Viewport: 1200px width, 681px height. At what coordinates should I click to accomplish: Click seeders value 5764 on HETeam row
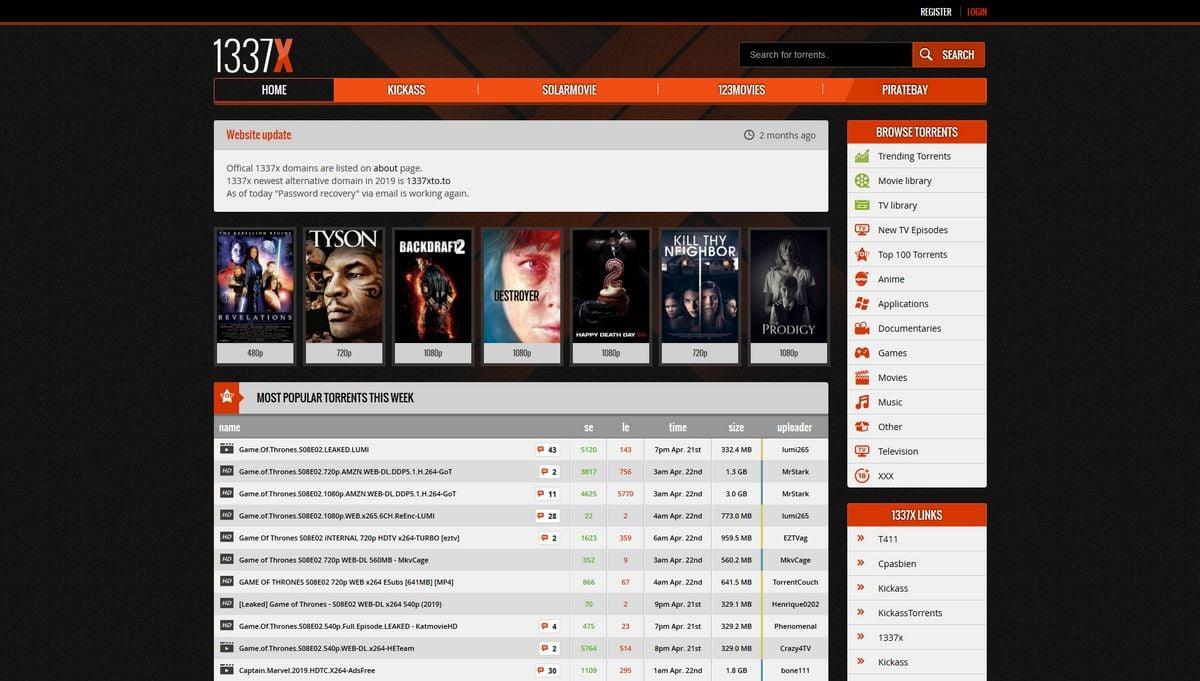pyautogui.click(x=588, y=648)
